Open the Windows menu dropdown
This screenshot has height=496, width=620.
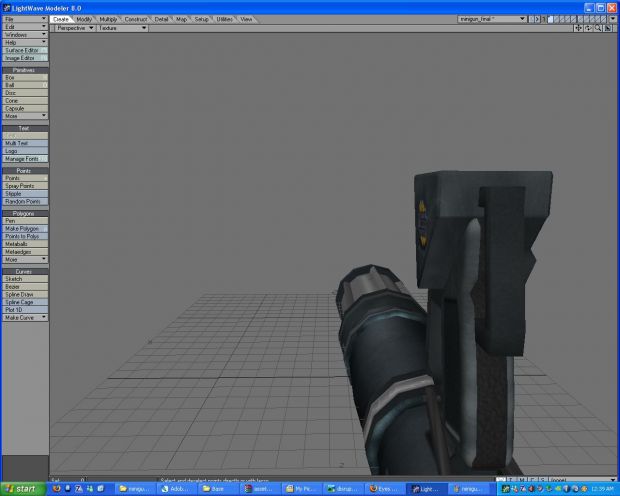25,34
